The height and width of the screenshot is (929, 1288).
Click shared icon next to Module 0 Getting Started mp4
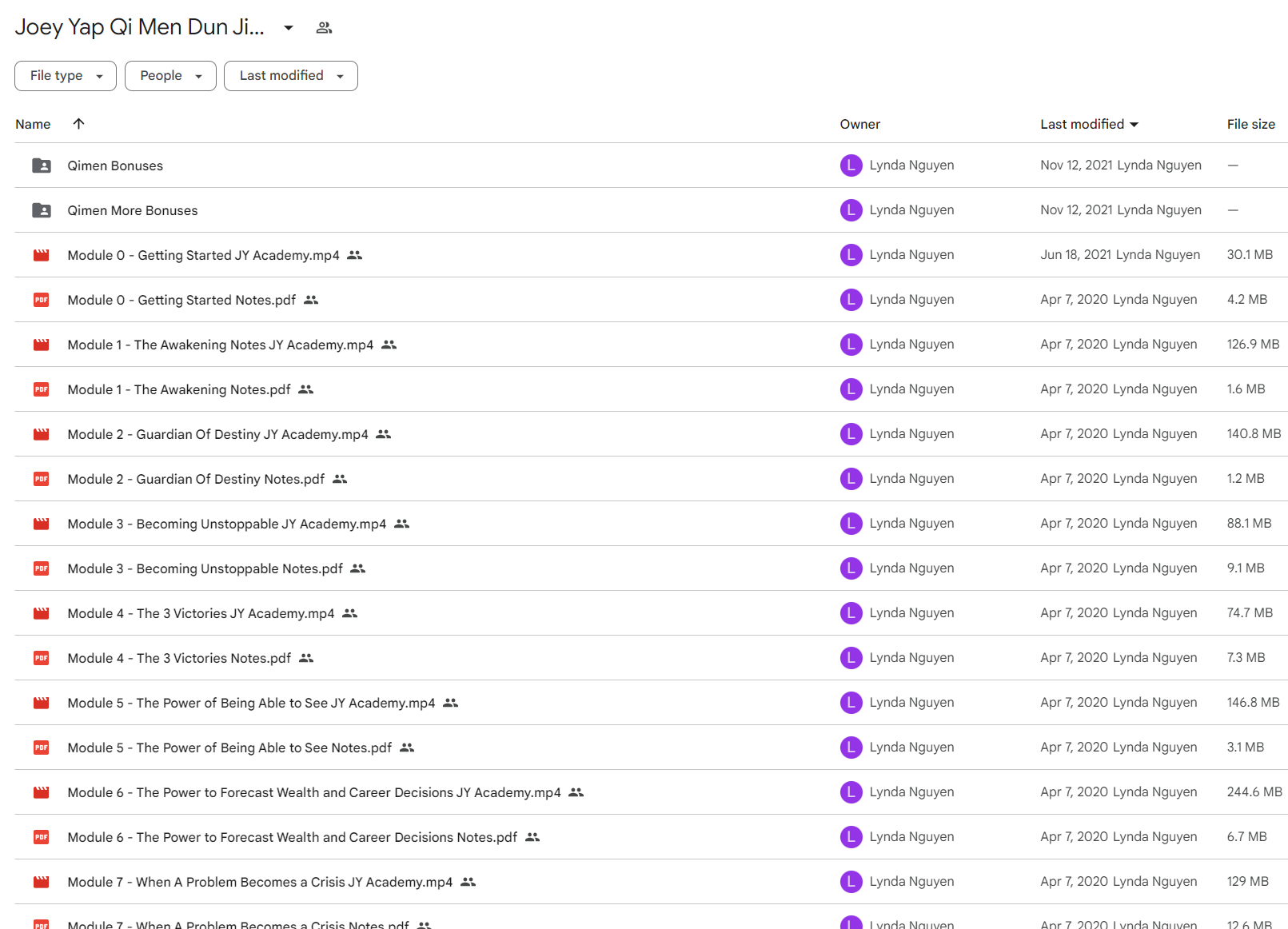355,255
